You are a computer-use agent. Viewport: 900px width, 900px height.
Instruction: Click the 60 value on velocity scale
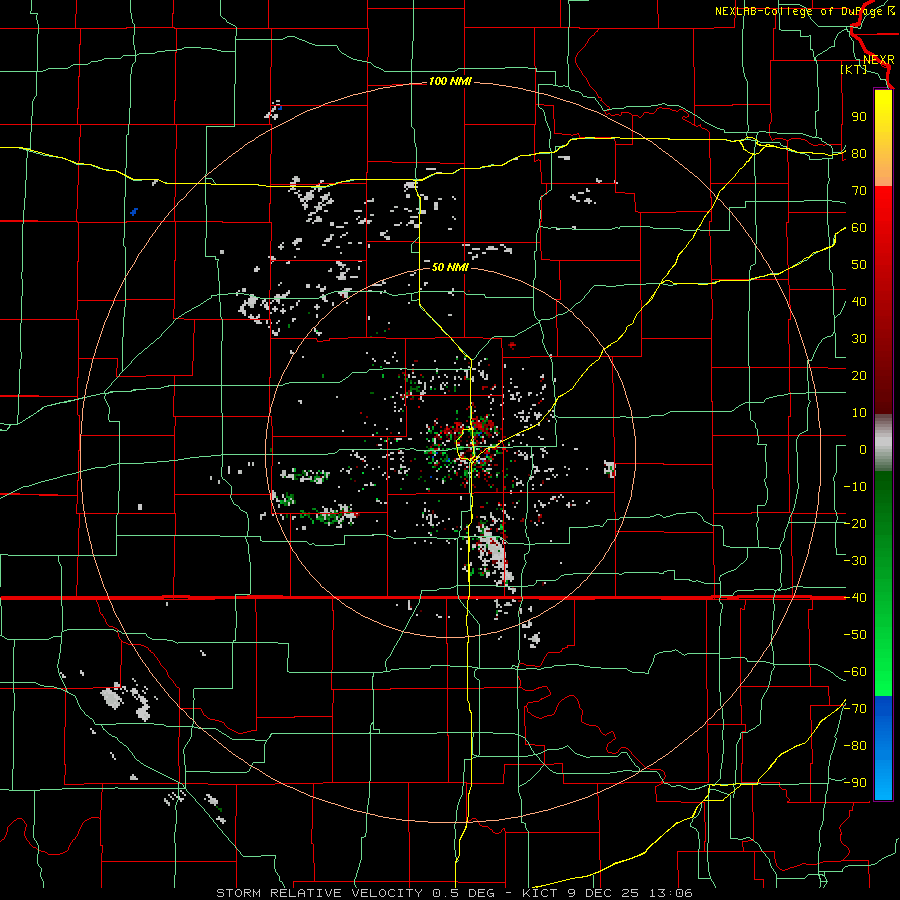859,228
